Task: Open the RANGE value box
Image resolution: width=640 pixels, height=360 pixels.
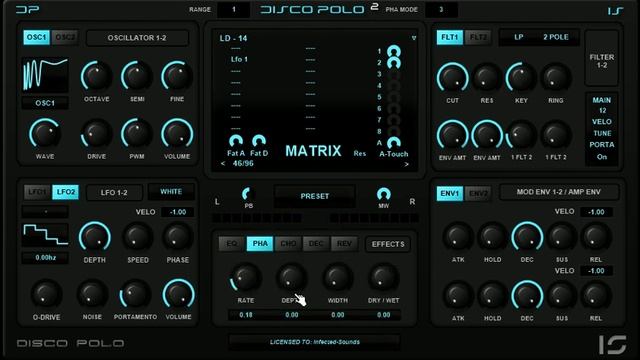Action: 233,9
